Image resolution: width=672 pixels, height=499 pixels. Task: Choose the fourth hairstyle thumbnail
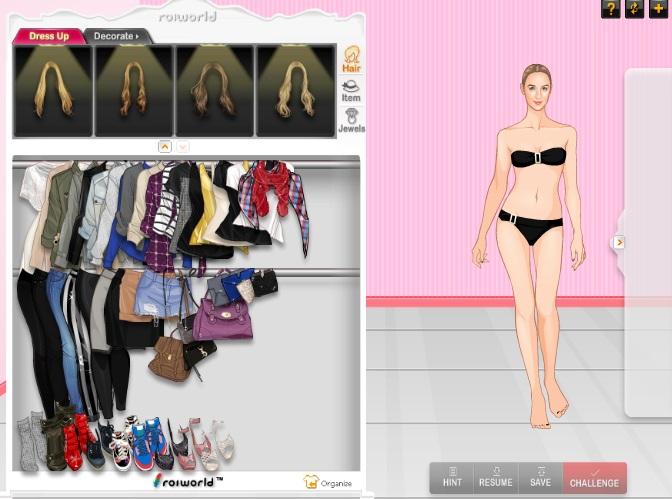295,91
